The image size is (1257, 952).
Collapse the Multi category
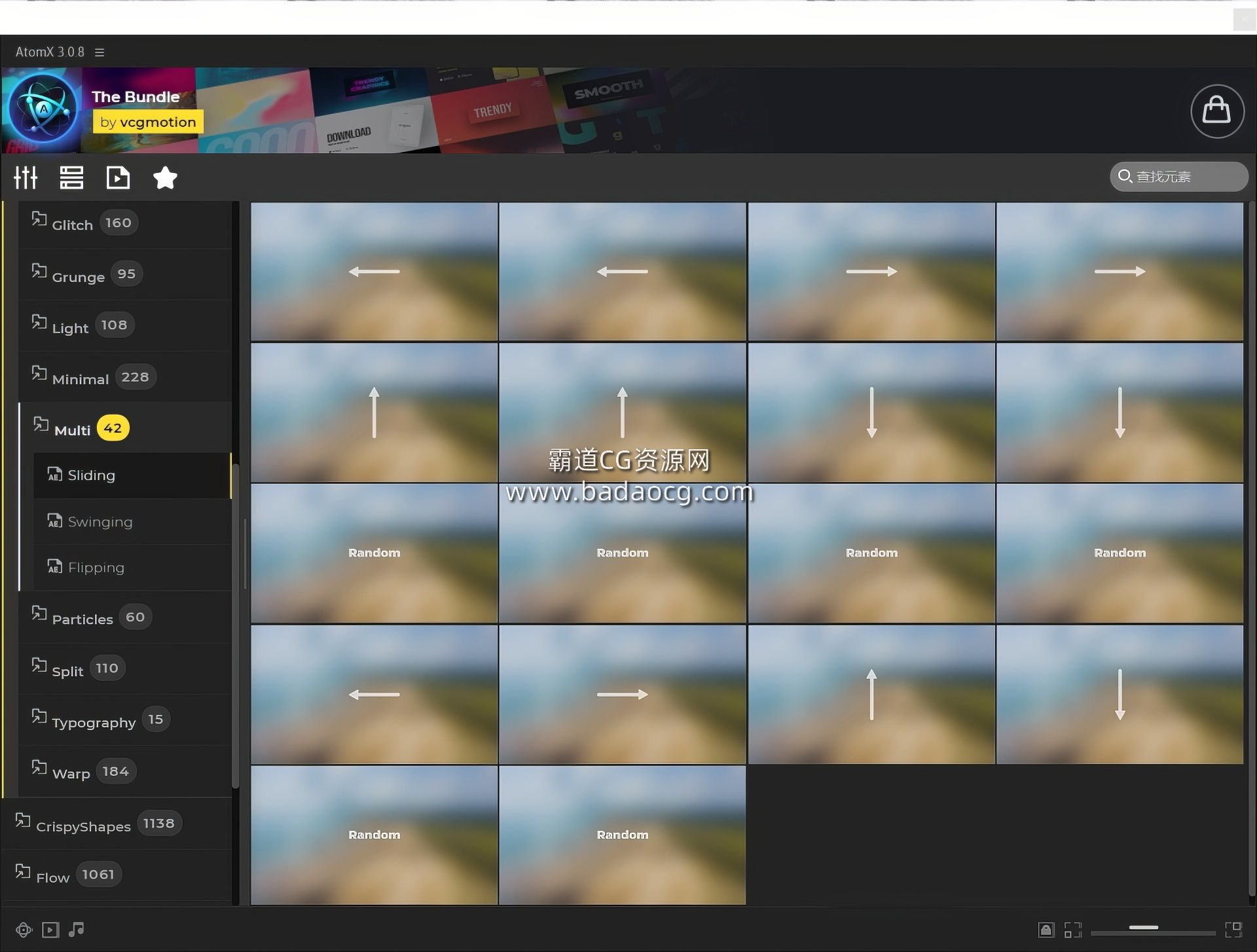coord(124,428)
